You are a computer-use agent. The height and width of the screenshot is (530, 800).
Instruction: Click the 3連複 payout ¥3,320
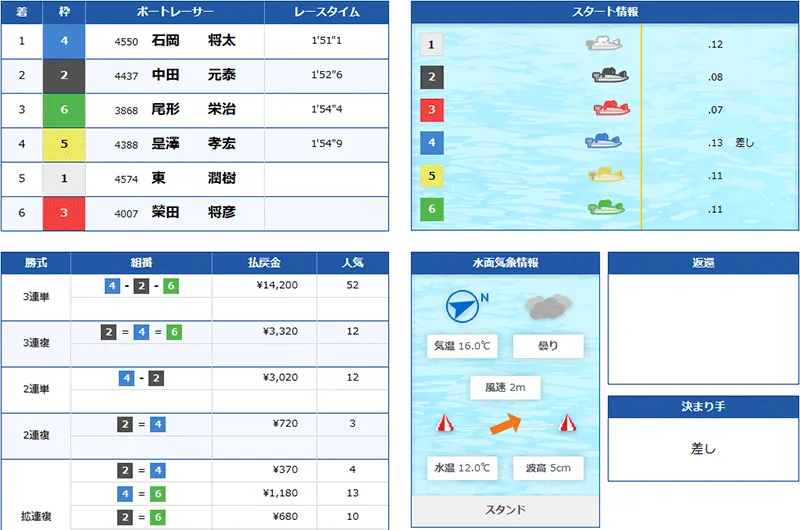pyautogui.click(x=280, y=332)
